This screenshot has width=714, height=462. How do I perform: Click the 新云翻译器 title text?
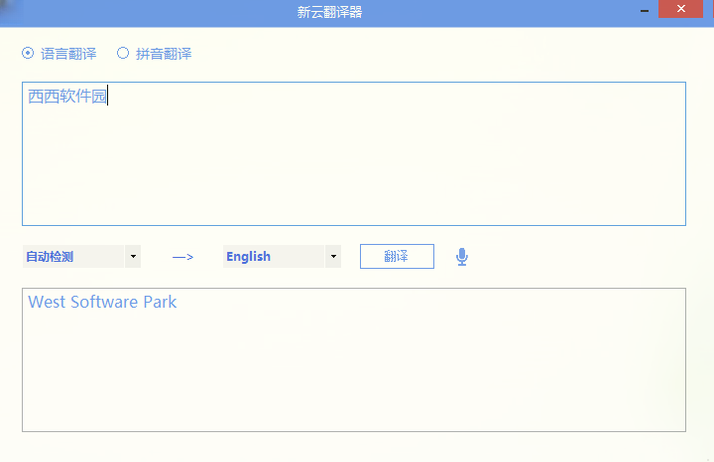tap(330, 12)
